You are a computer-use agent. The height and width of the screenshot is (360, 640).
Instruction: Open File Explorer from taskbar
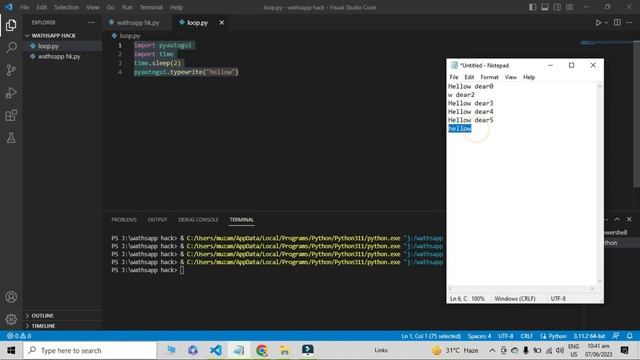click(x=284, y=350)
